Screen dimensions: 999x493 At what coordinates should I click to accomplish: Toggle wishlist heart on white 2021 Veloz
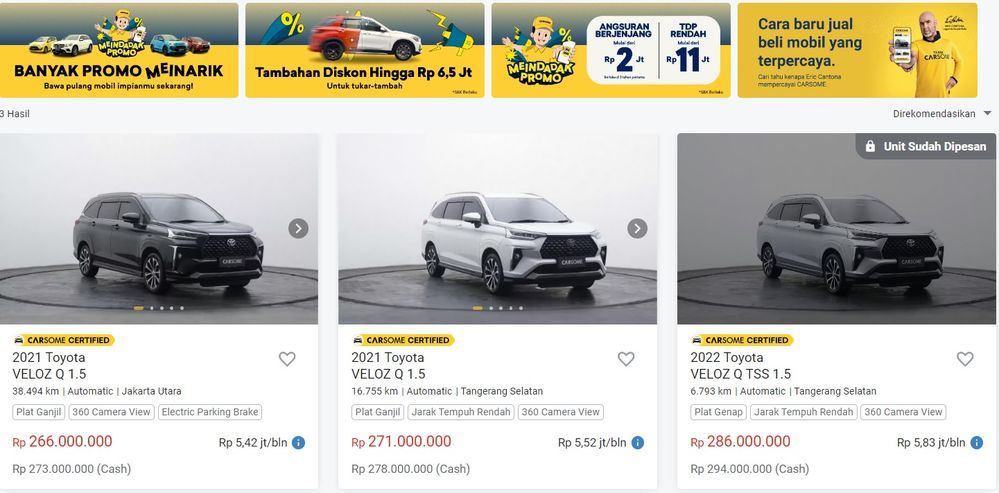tap(626, 359)
